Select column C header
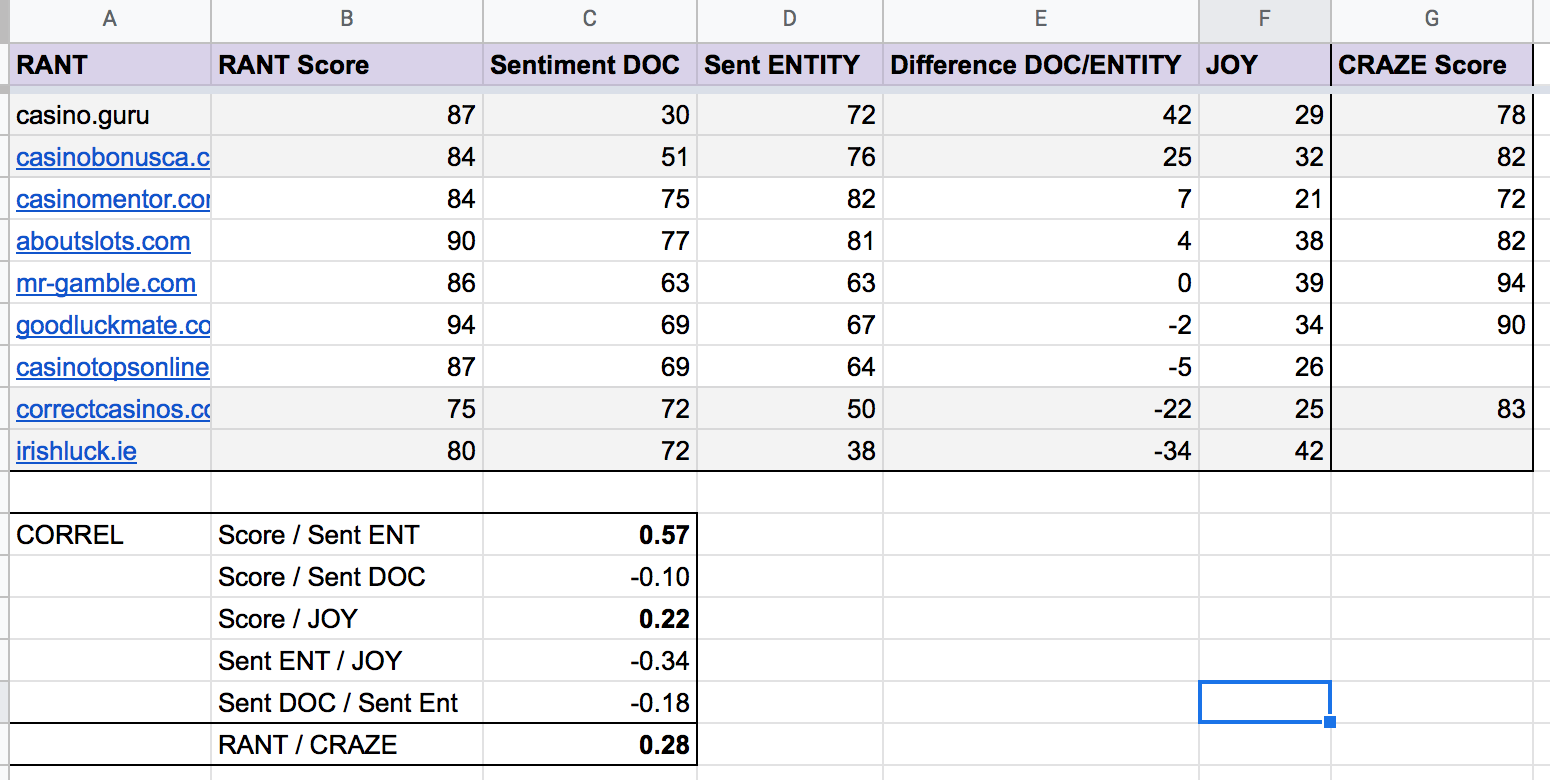 (x=590, y=19)
